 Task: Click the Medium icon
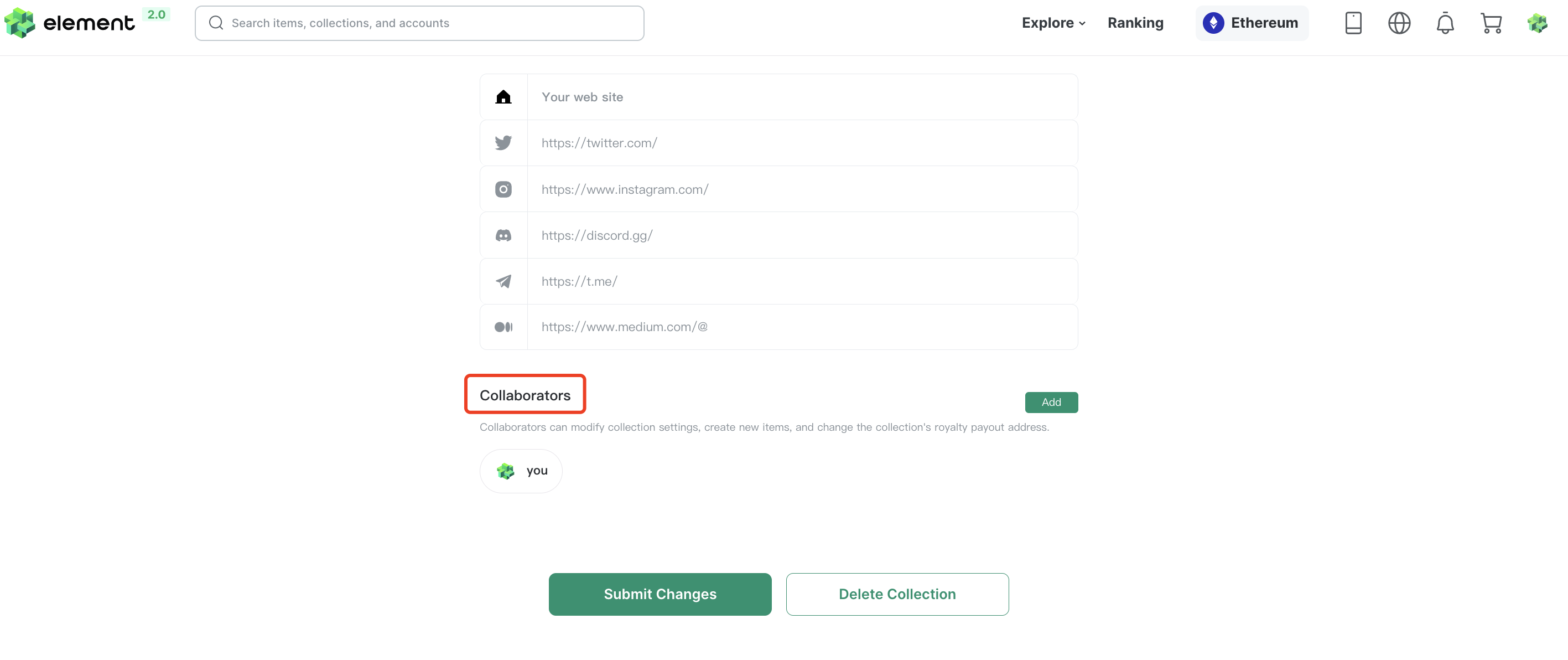point(503,327)
